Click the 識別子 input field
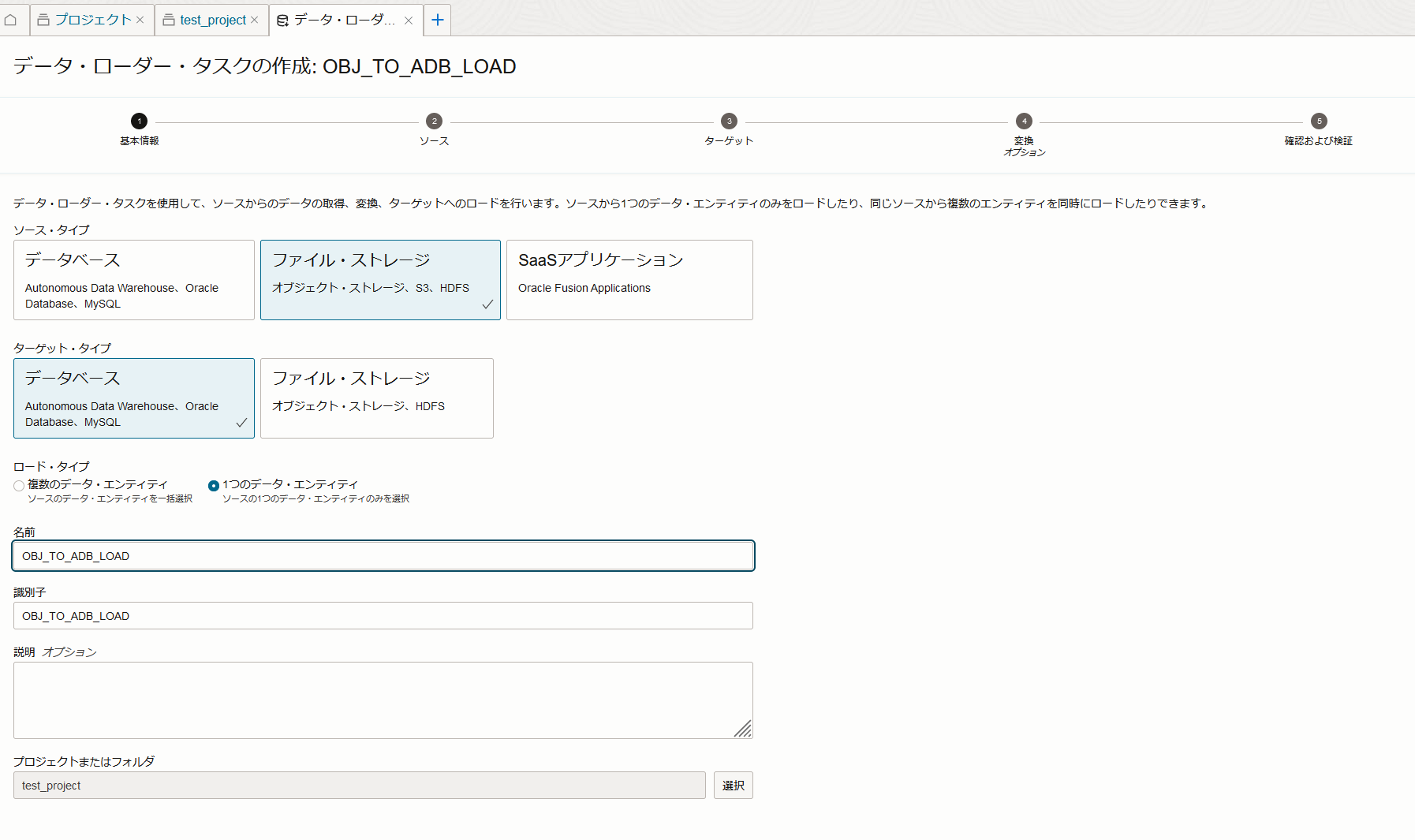 click(x=383, y=616)
